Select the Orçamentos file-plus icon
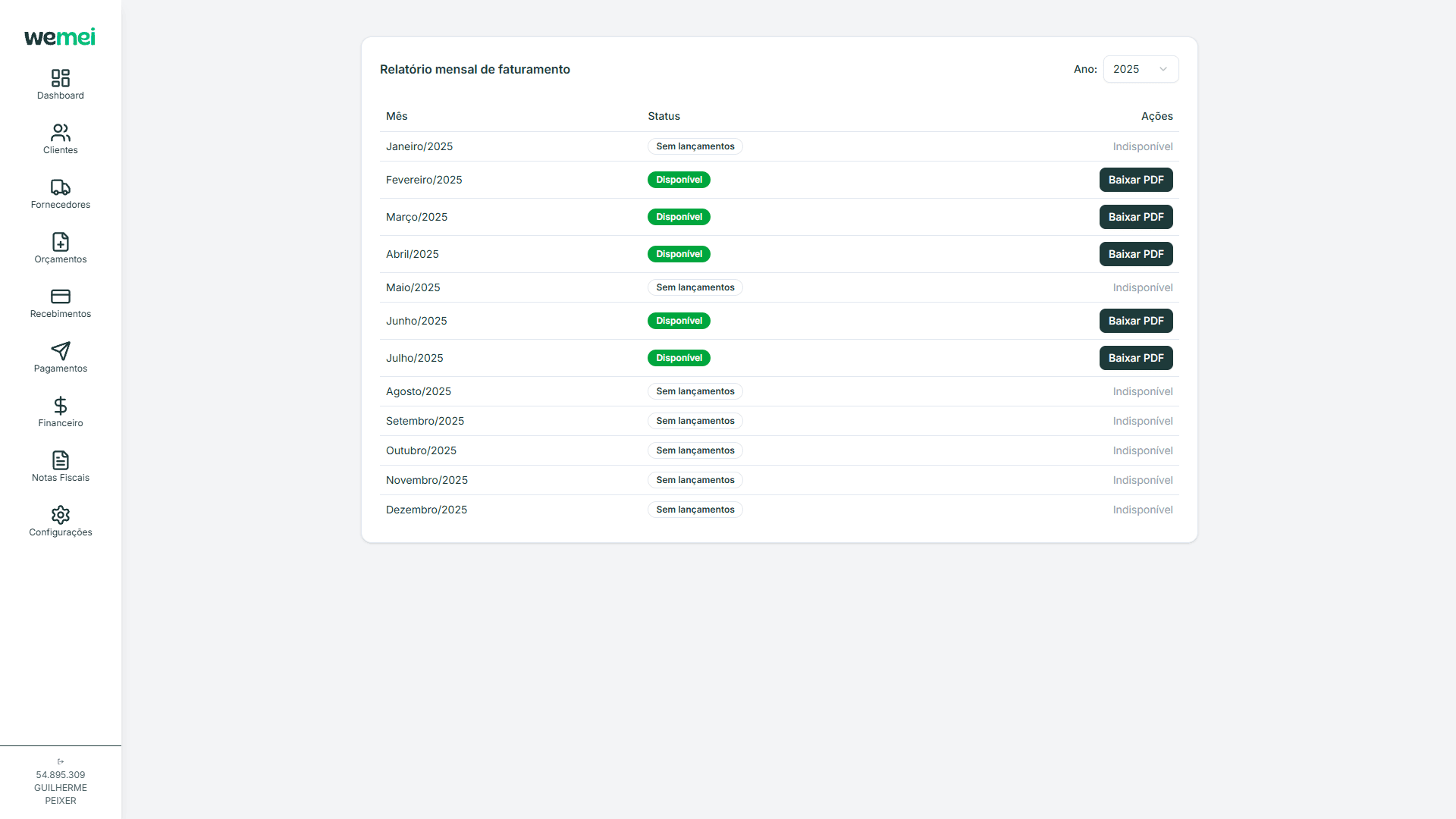Screen dimensions: 1456x819 point(61,242)
